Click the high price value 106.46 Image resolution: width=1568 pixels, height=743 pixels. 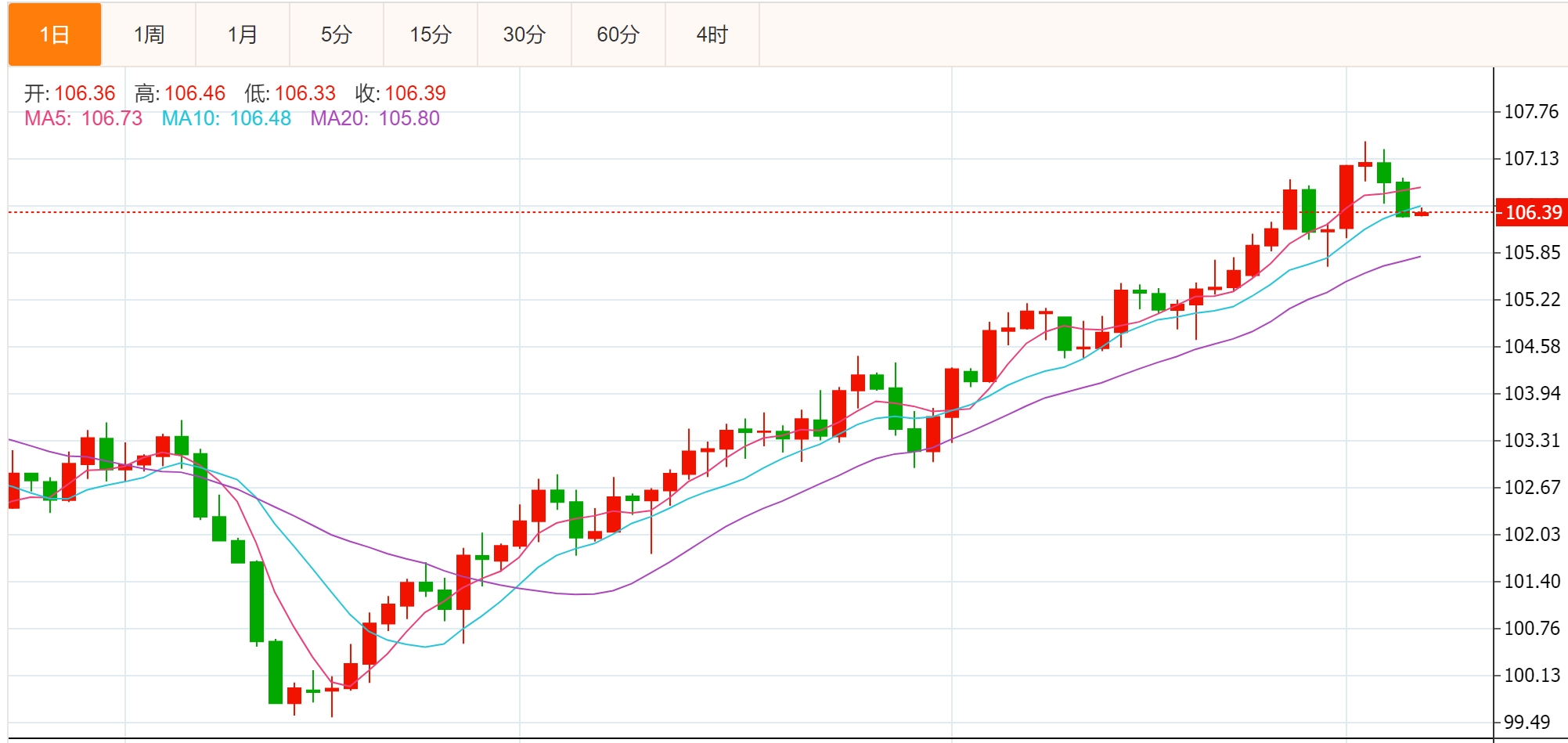click(x=195, y=93)
